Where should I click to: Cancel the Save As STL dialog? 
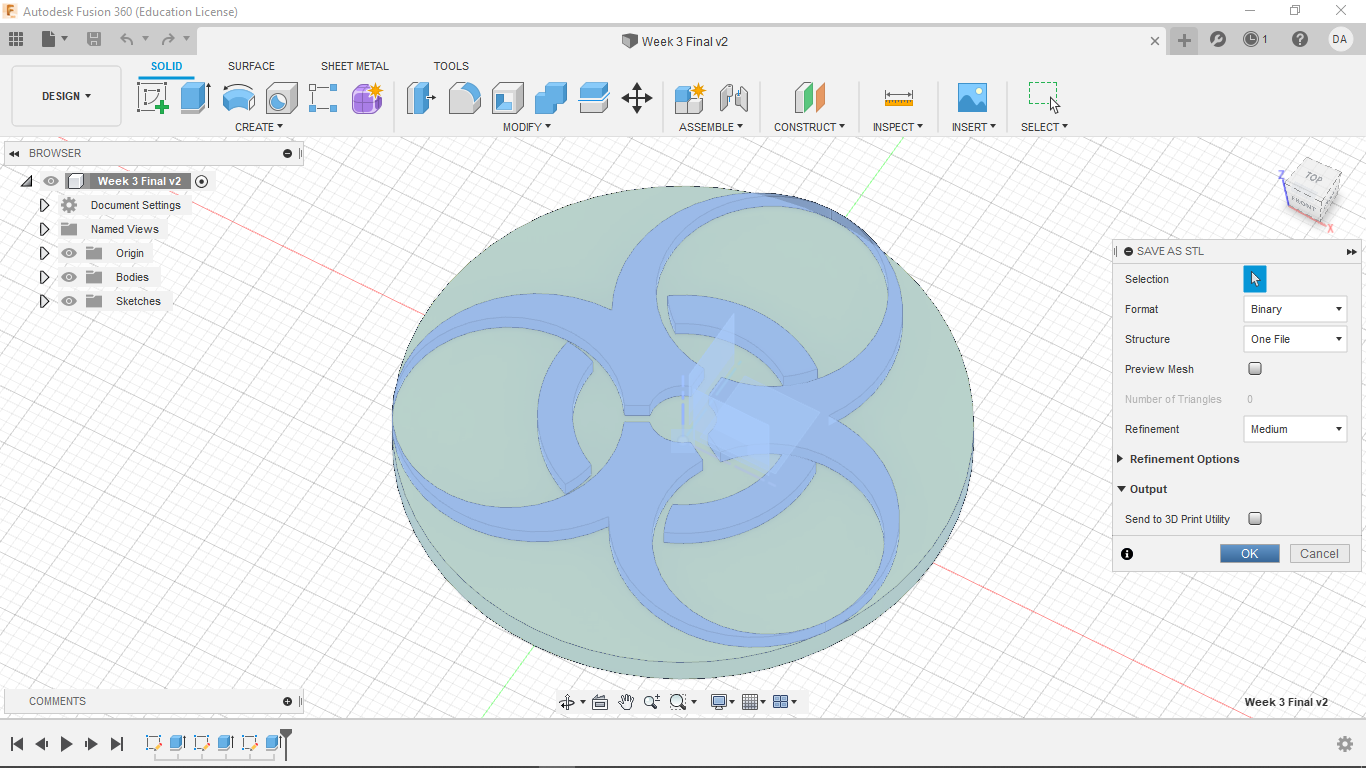1319,553
